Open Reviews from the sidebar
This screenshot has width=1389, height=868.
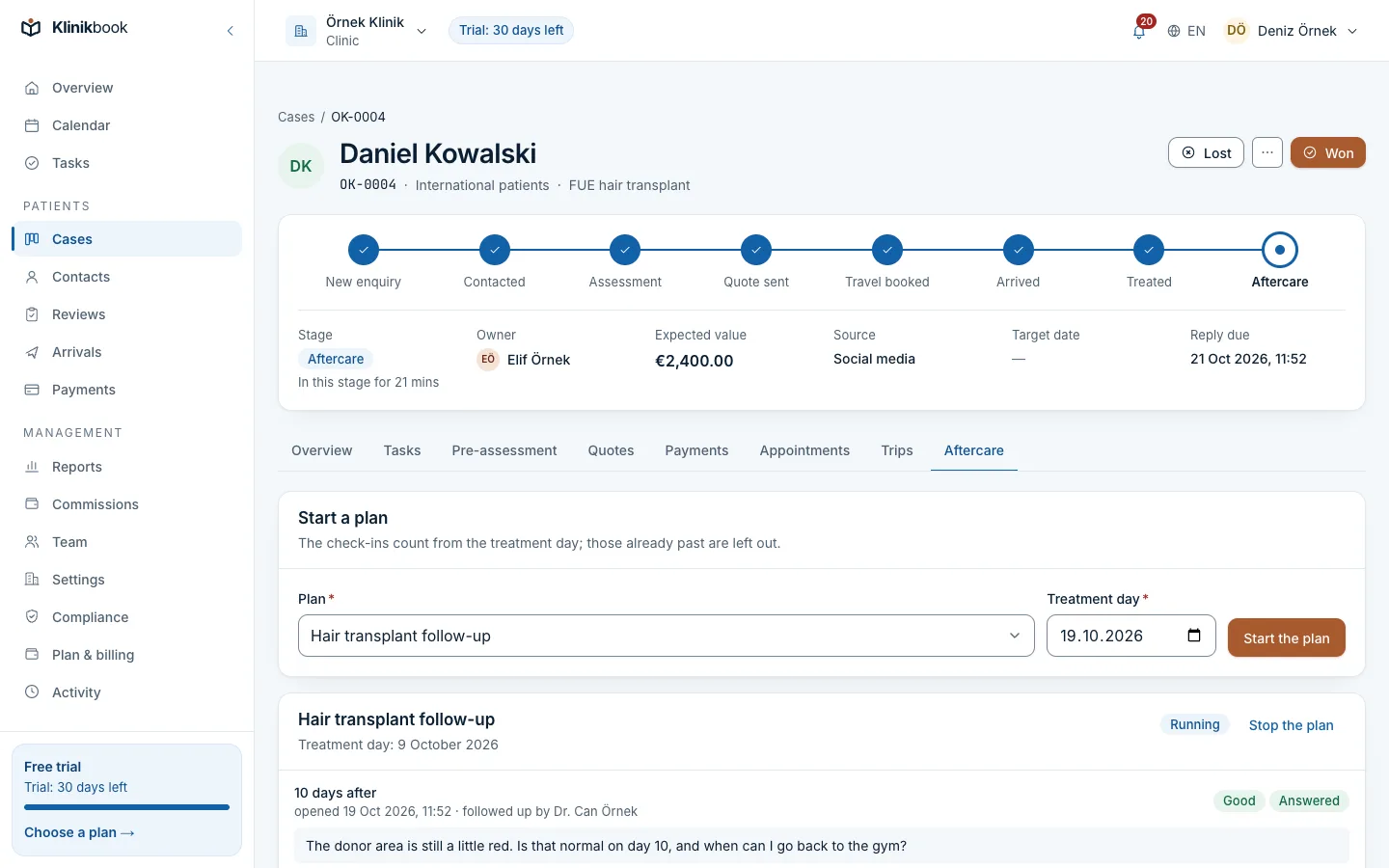tap(126, 314)
